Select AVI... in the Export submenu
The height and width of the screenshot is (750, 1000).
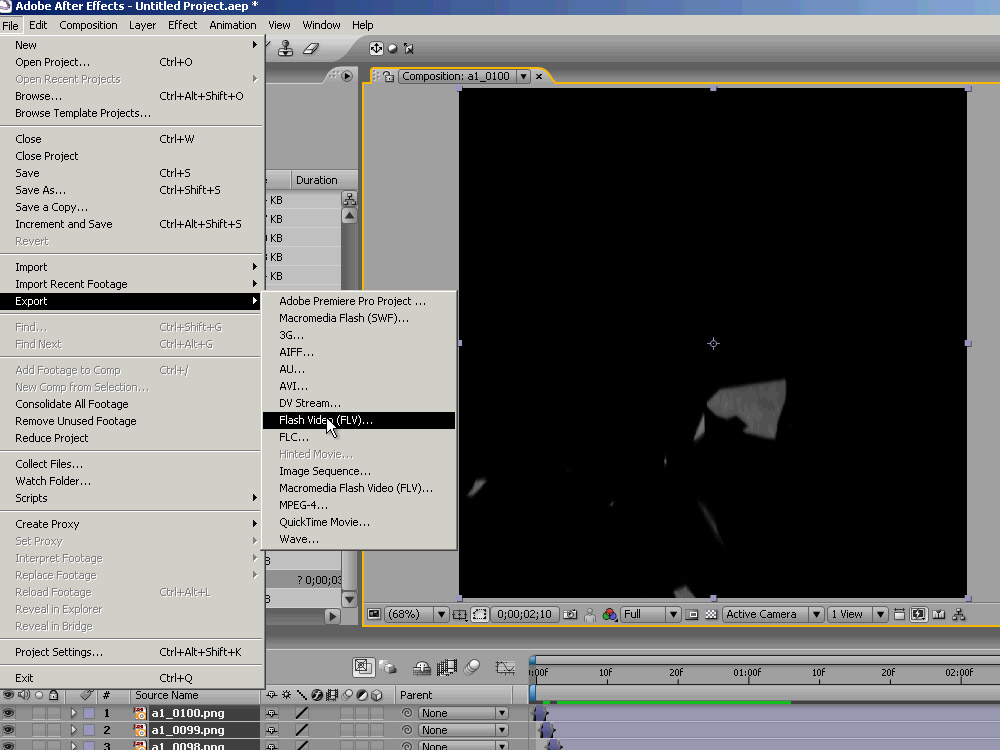(x=358, y=386)
